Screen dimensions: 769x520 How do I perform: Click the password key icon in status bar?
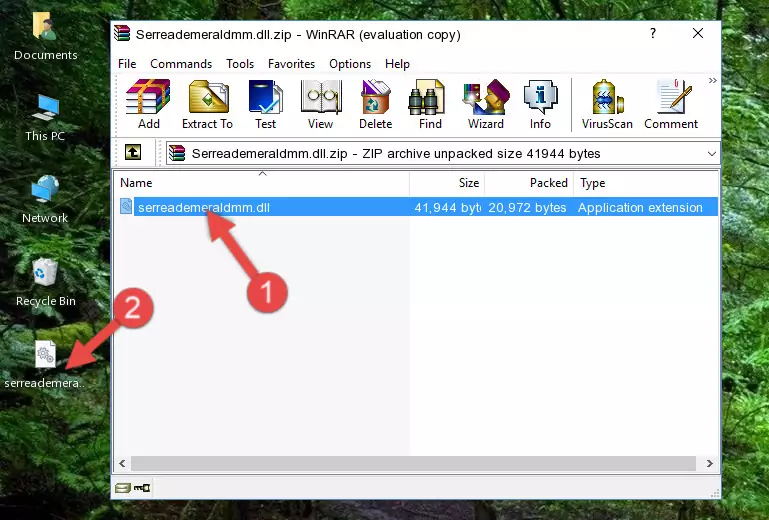[142, 488]
